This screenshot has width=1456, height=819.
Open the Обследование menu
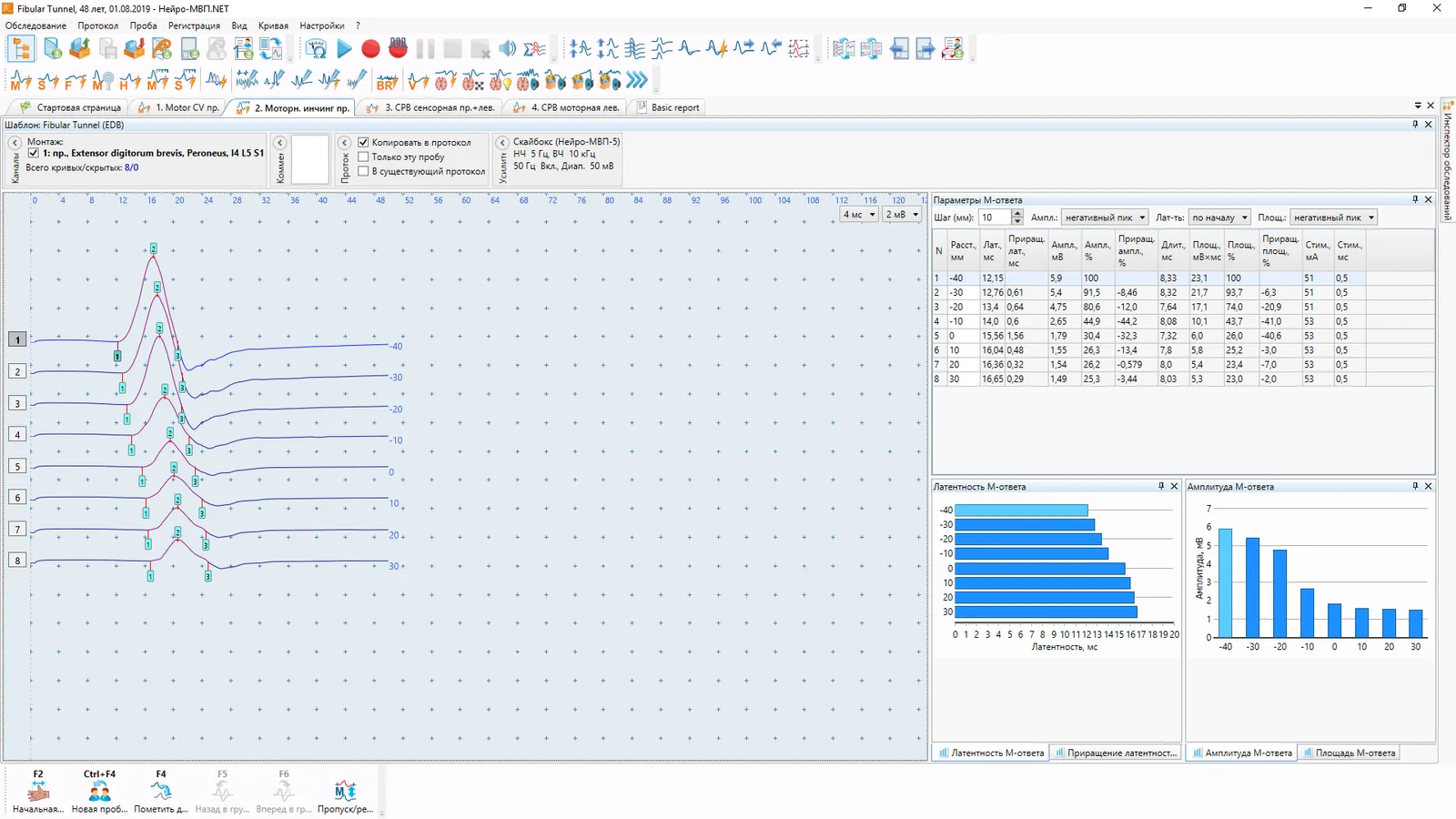tap(35, 25)
